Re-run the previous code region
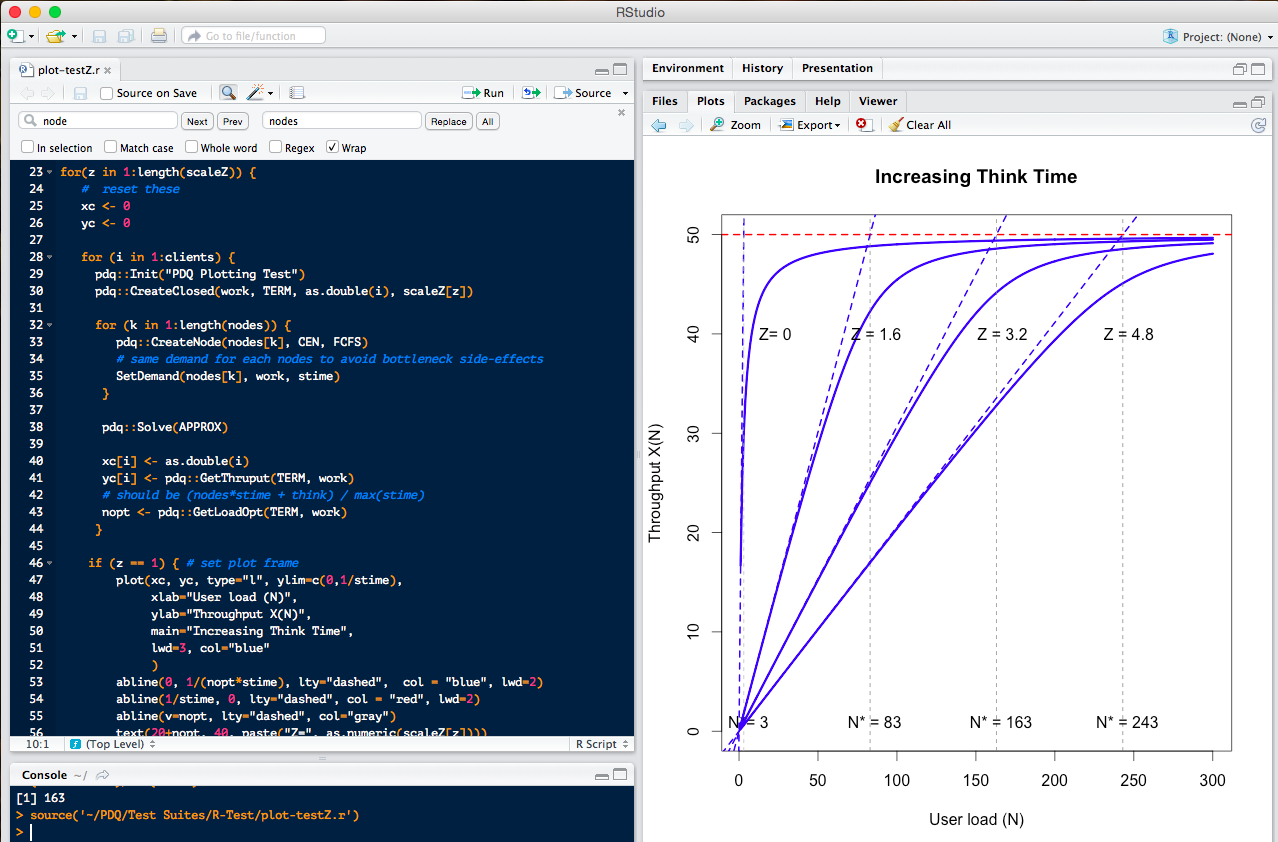 coord(531,93)
